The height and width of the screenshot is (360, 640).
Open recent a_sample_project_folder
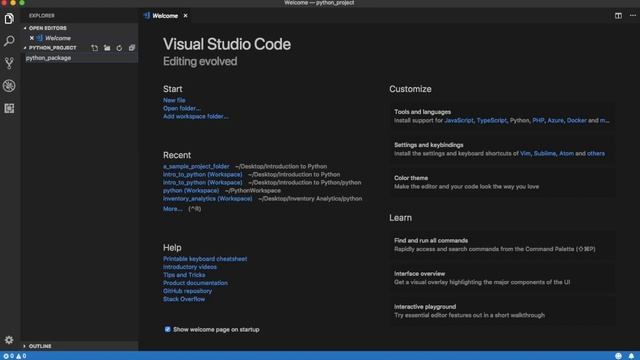(196, 166)
